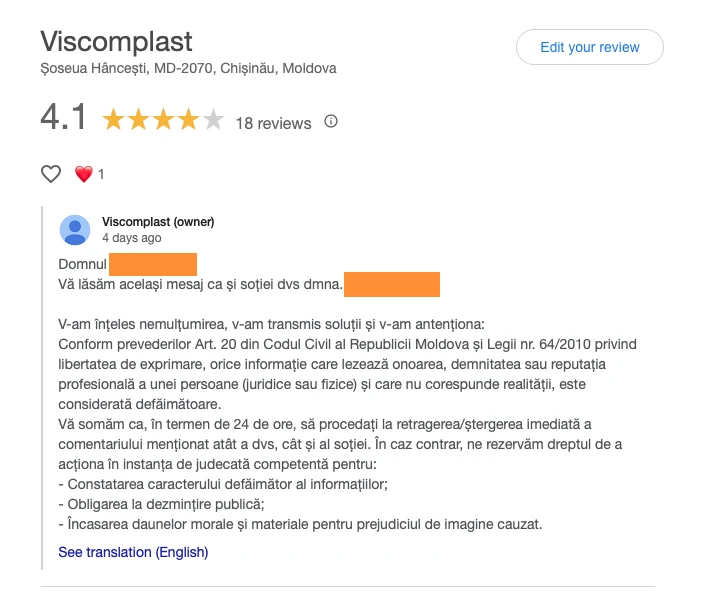Toggle the outlined heart like icon
The width and height of the screenshot is (705, 597).
click(x=51, y=174)
